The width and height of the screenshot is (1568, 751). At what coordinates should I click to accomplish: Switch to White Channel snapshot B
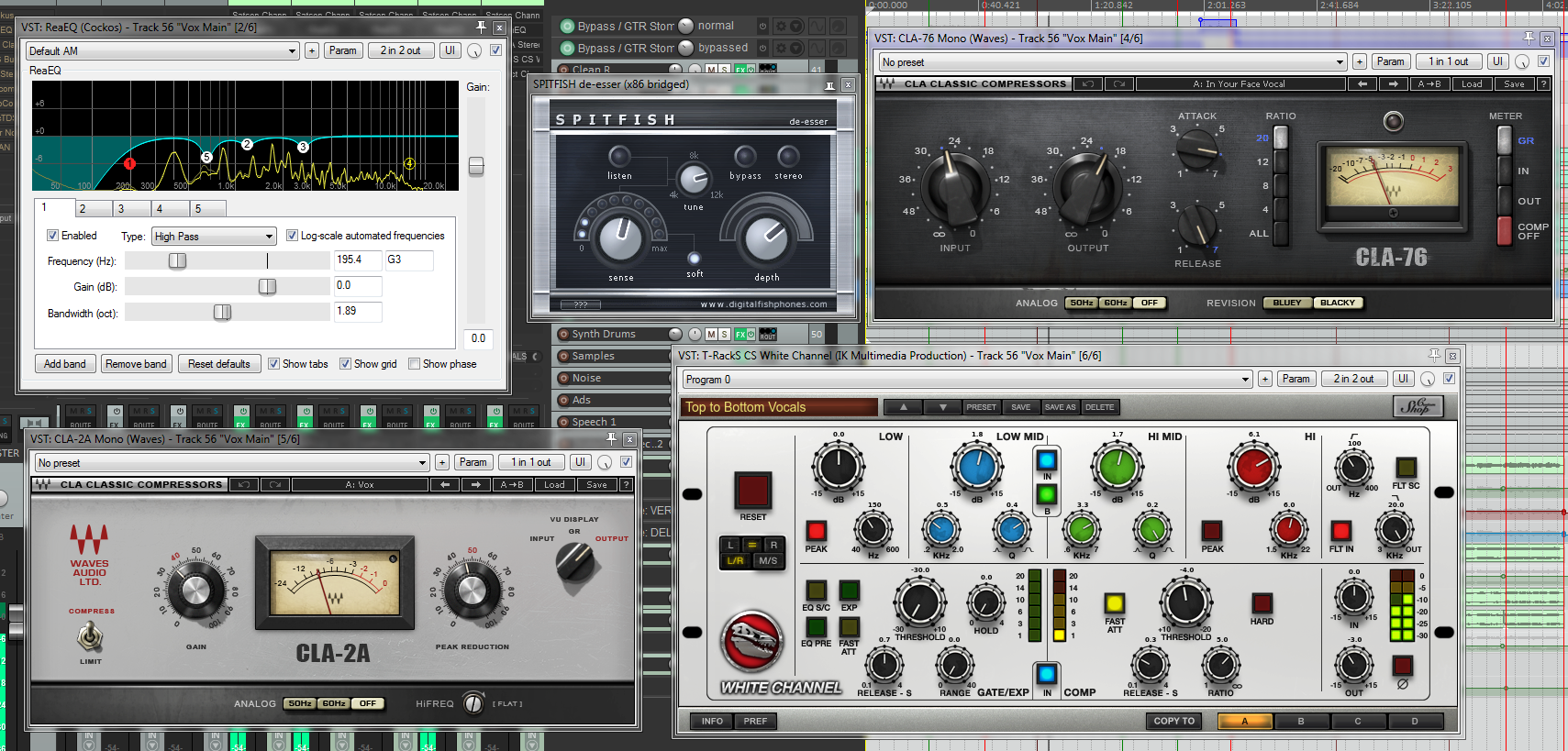click(x=1300, y=721)
